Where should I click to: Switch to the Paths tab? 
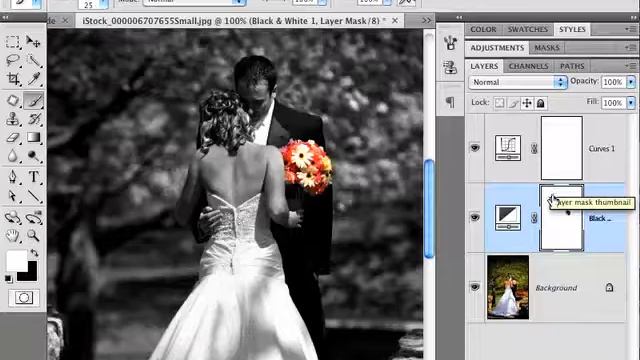click(572, 66)
